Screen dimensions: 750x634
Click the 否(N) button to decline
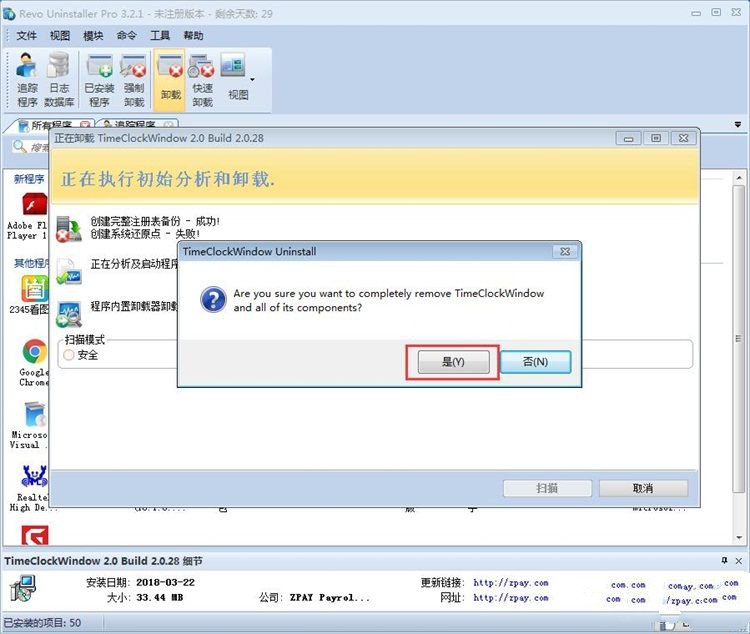(x=535, y=362)
